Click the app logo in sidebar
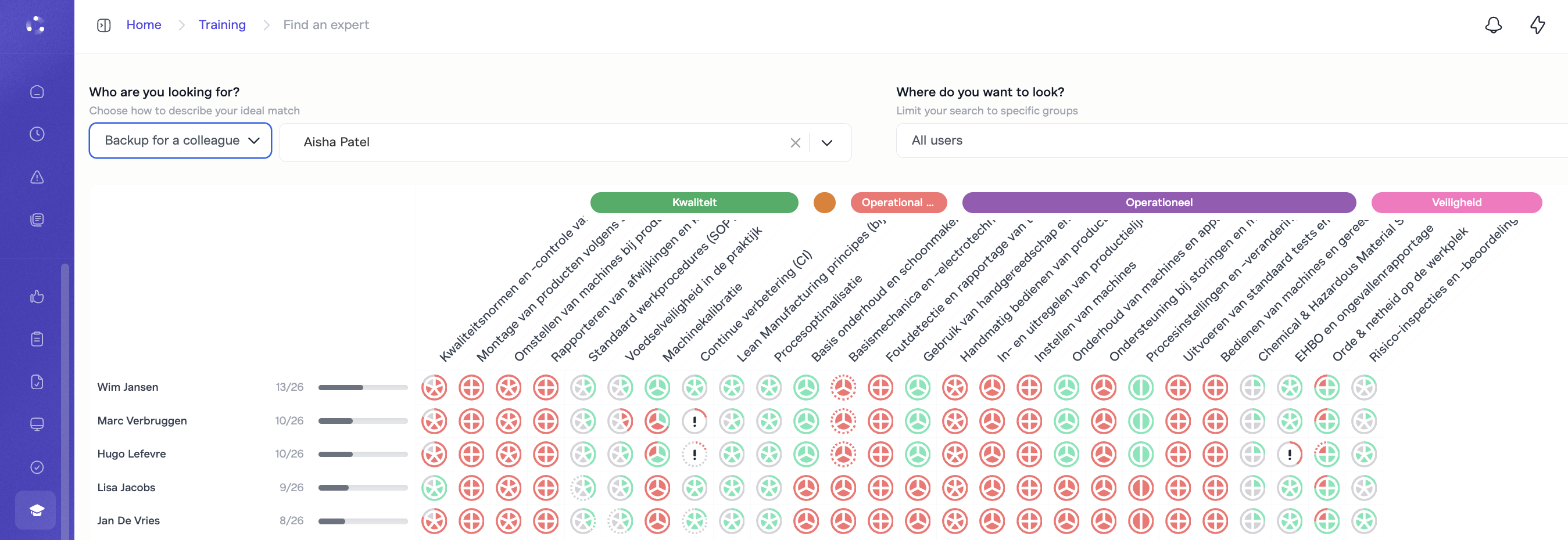This screenshot has height=540, width=1568. (x=36, y=25)
